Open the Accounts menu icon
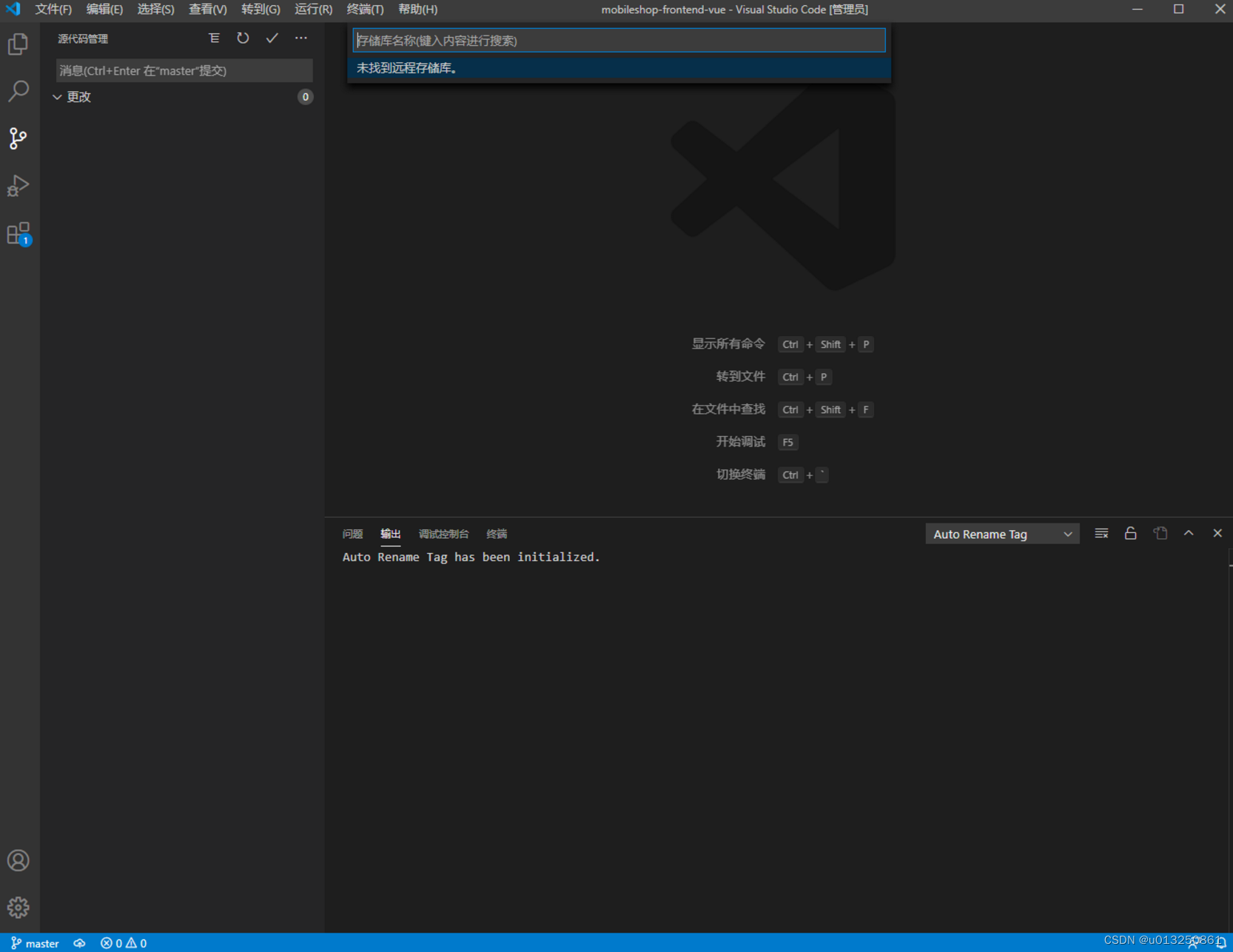 (x=19, y=860)
